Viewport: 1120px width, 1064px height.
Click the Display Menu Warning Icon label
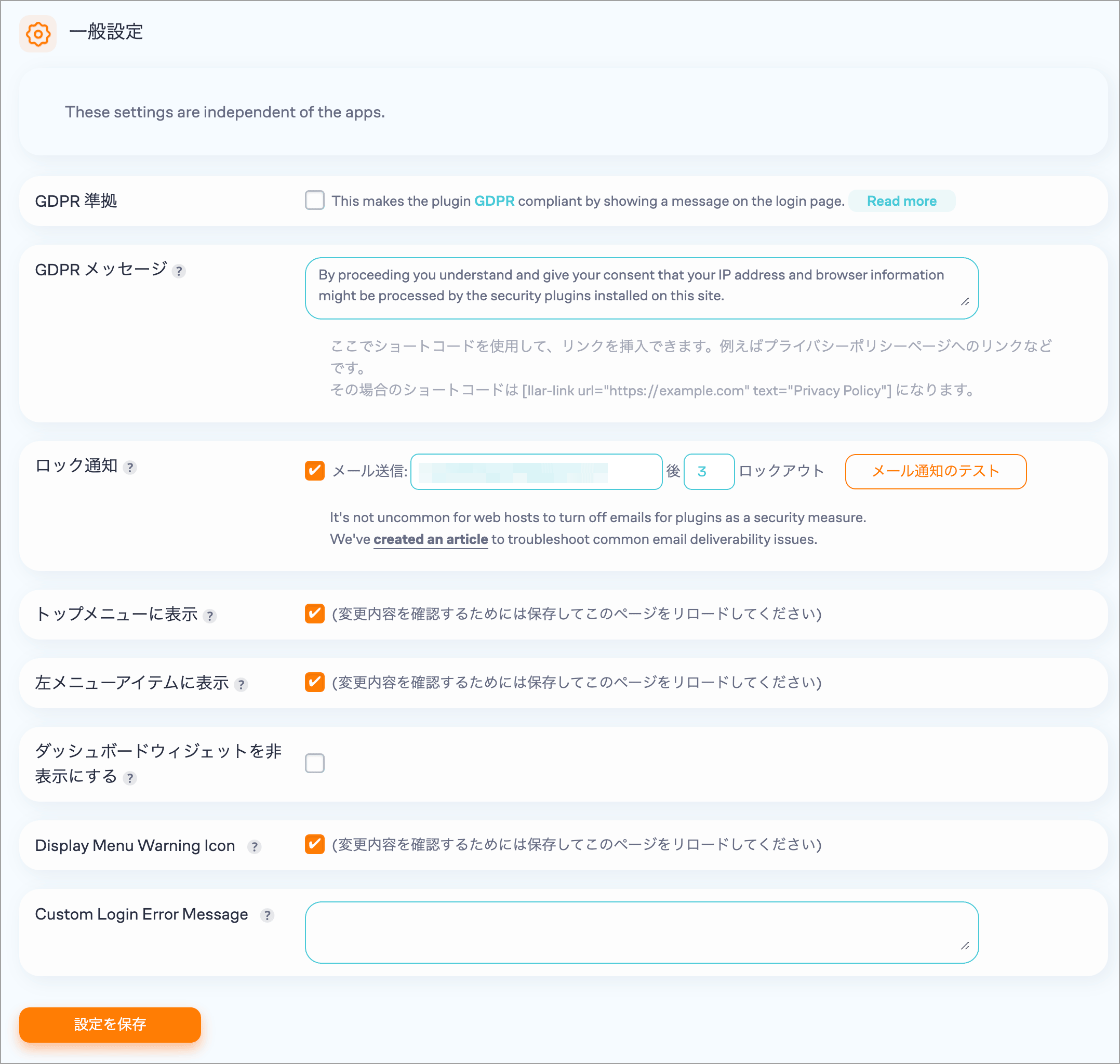click(x=135, y=846)
